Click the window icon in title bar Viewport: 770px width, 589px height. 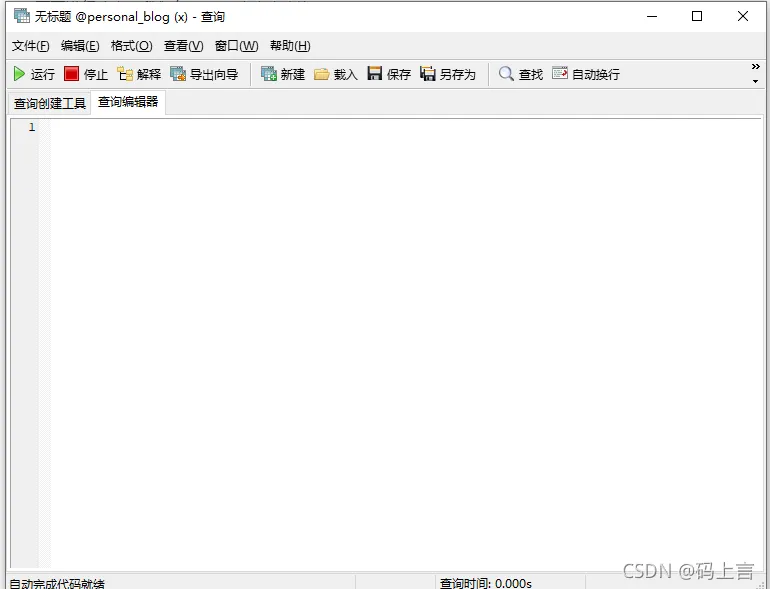(22, 16)
